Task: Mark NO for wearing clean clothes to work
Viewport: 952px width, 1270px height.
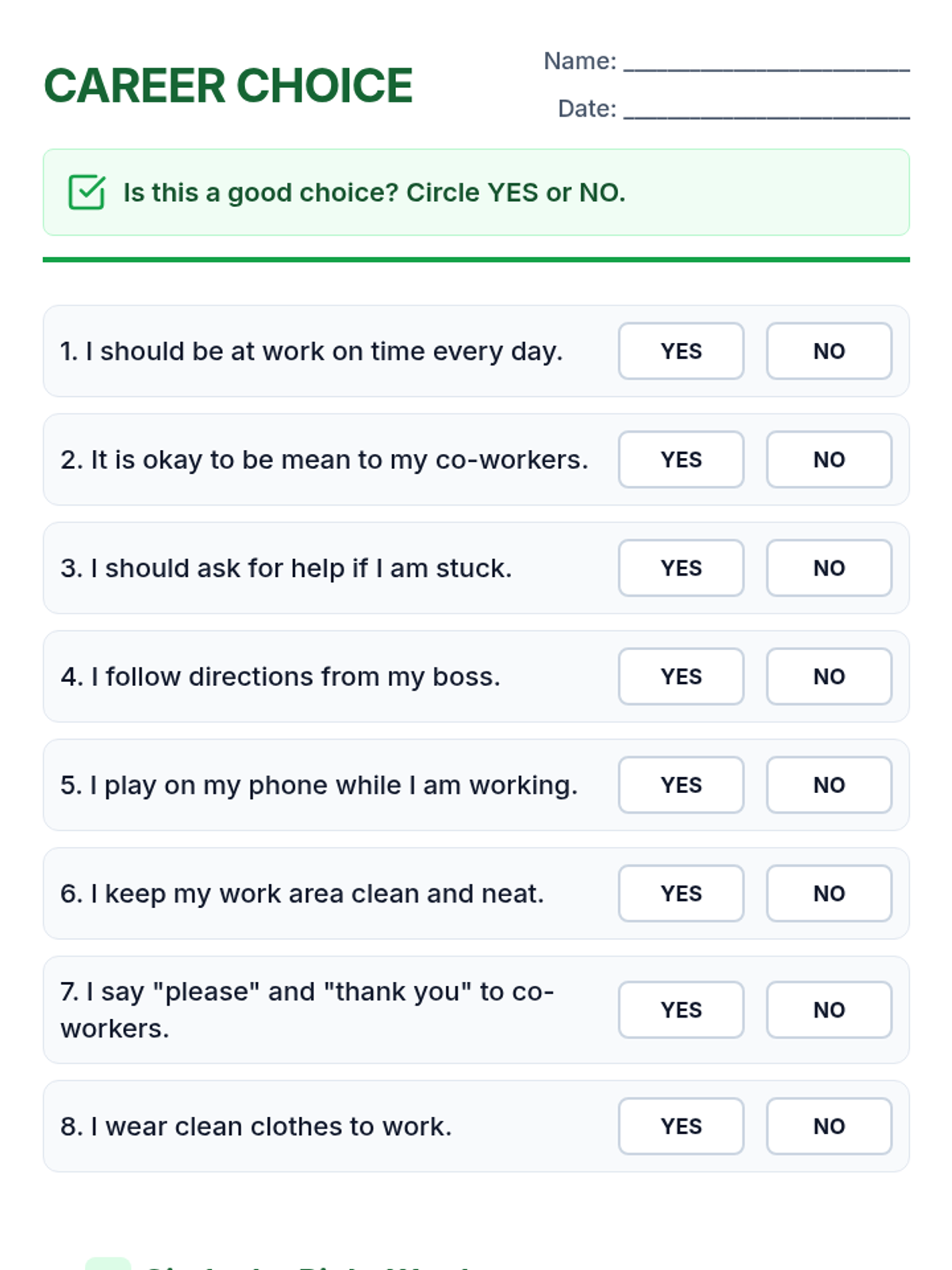Action: (828, 1126)
